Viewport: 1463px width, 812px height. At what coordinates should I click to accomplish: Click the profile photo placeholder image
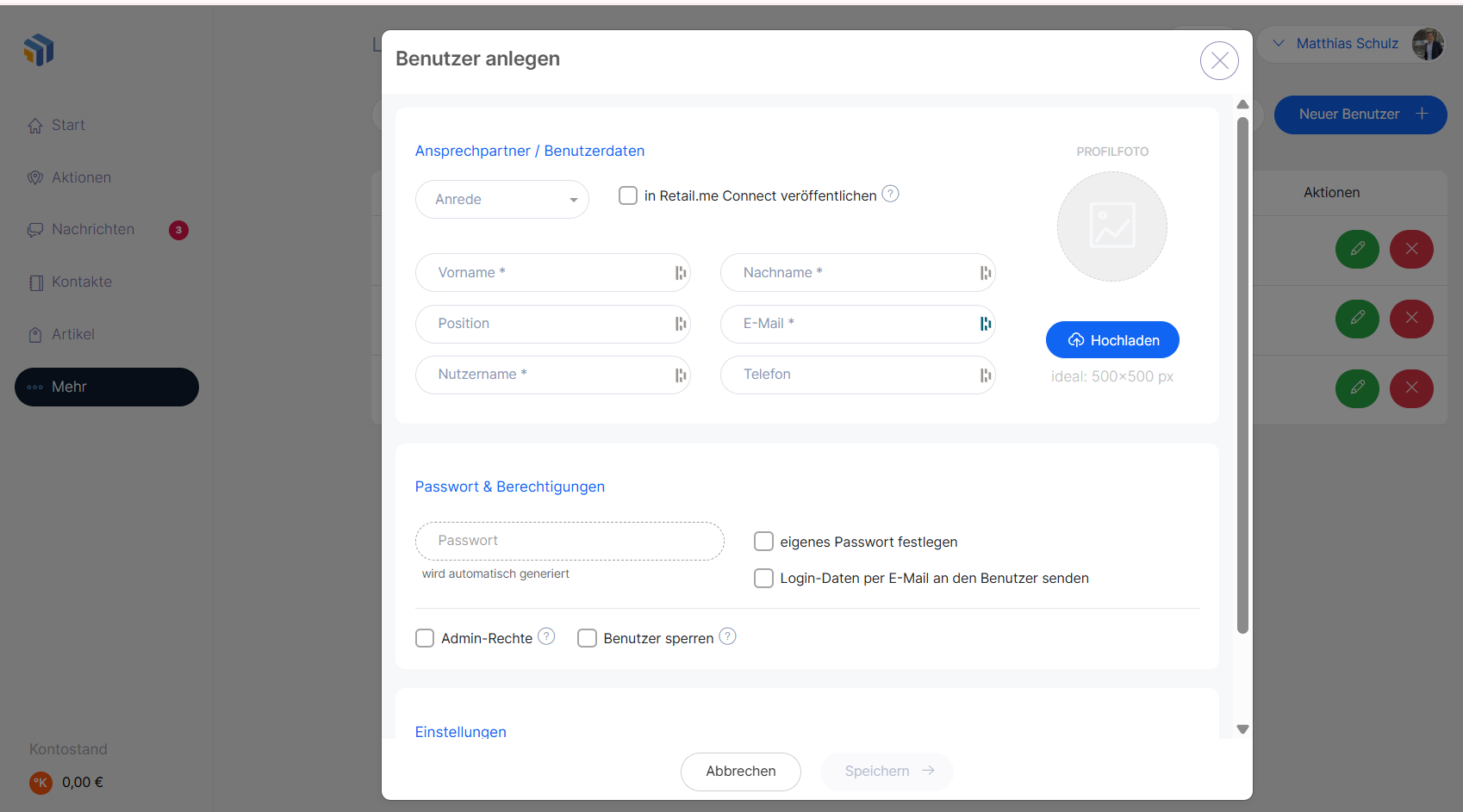point(1111,226)
